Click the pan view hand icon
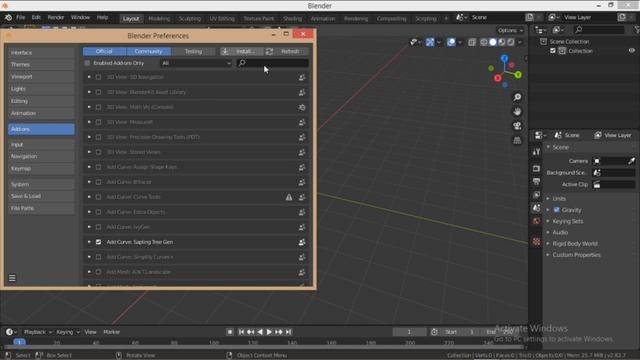The image size is (640, 360). click(x=517, y=111)
